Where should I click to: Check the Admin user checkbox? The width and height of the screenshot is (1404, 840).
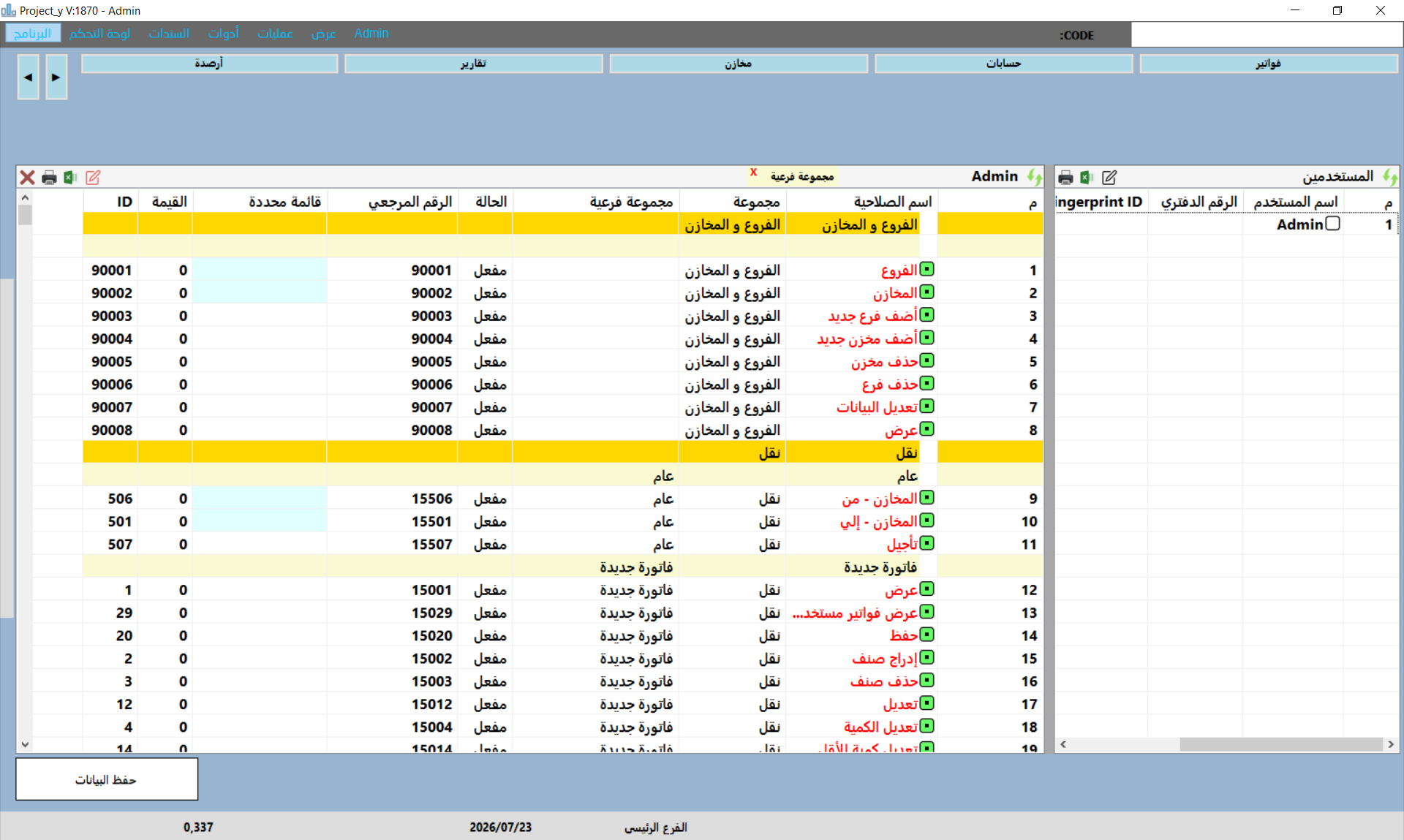click(1332, 224)
